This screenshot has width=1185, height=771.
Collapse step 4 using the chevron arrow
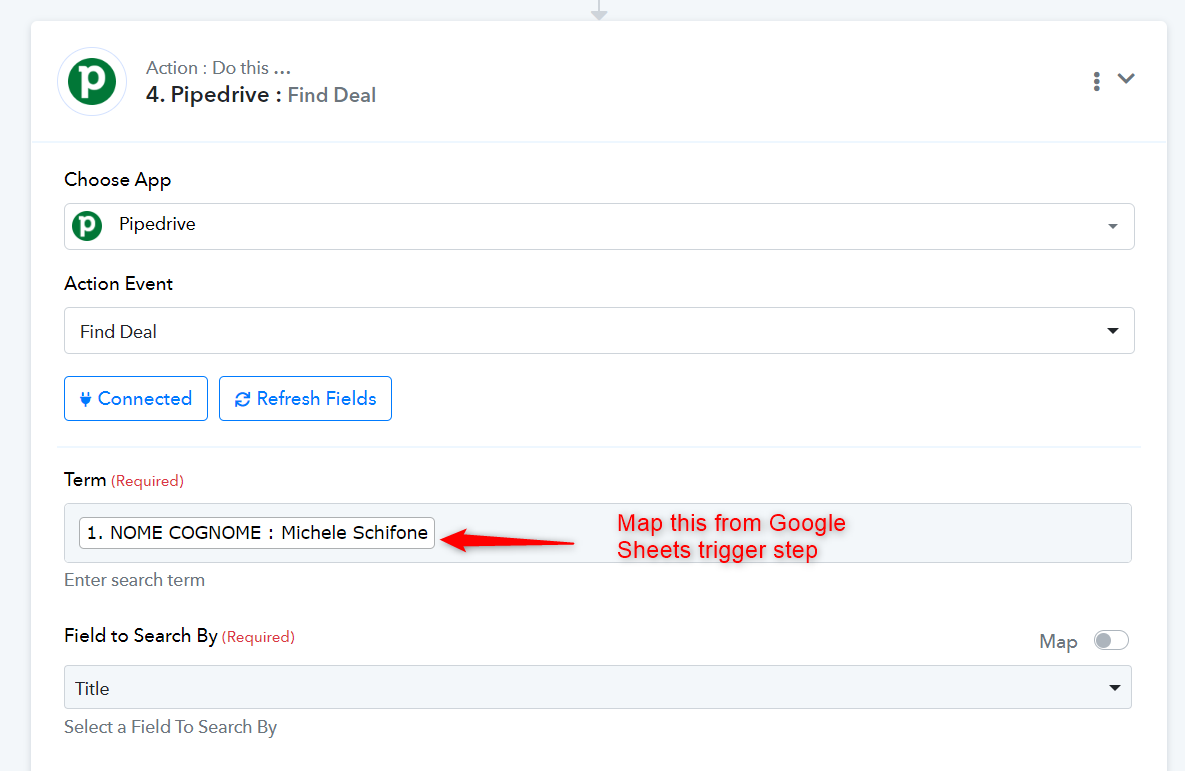click(x=1126, y=79)
